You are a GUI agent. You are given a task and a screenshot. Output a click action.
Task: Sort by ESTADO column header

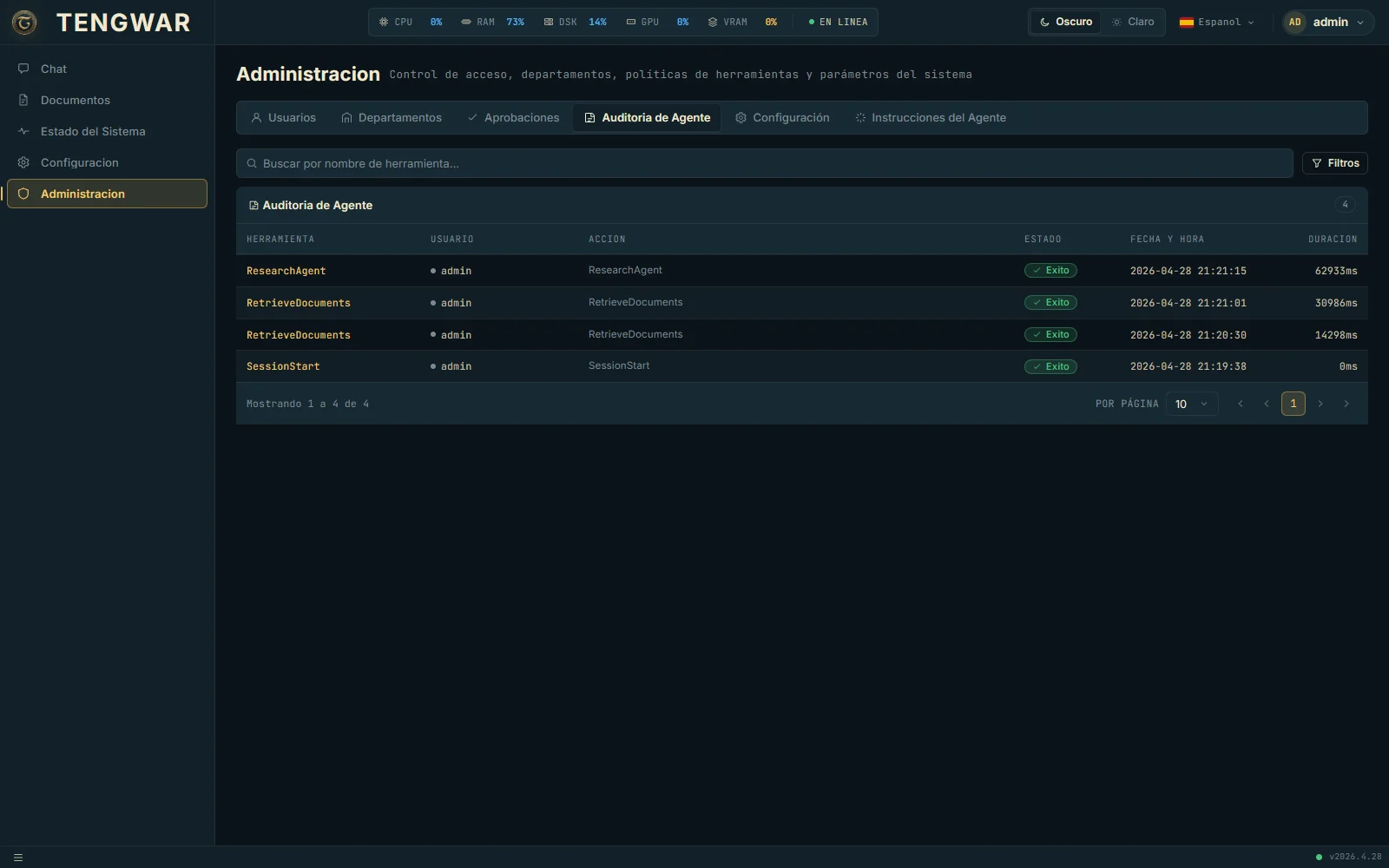click(1043, 239)
